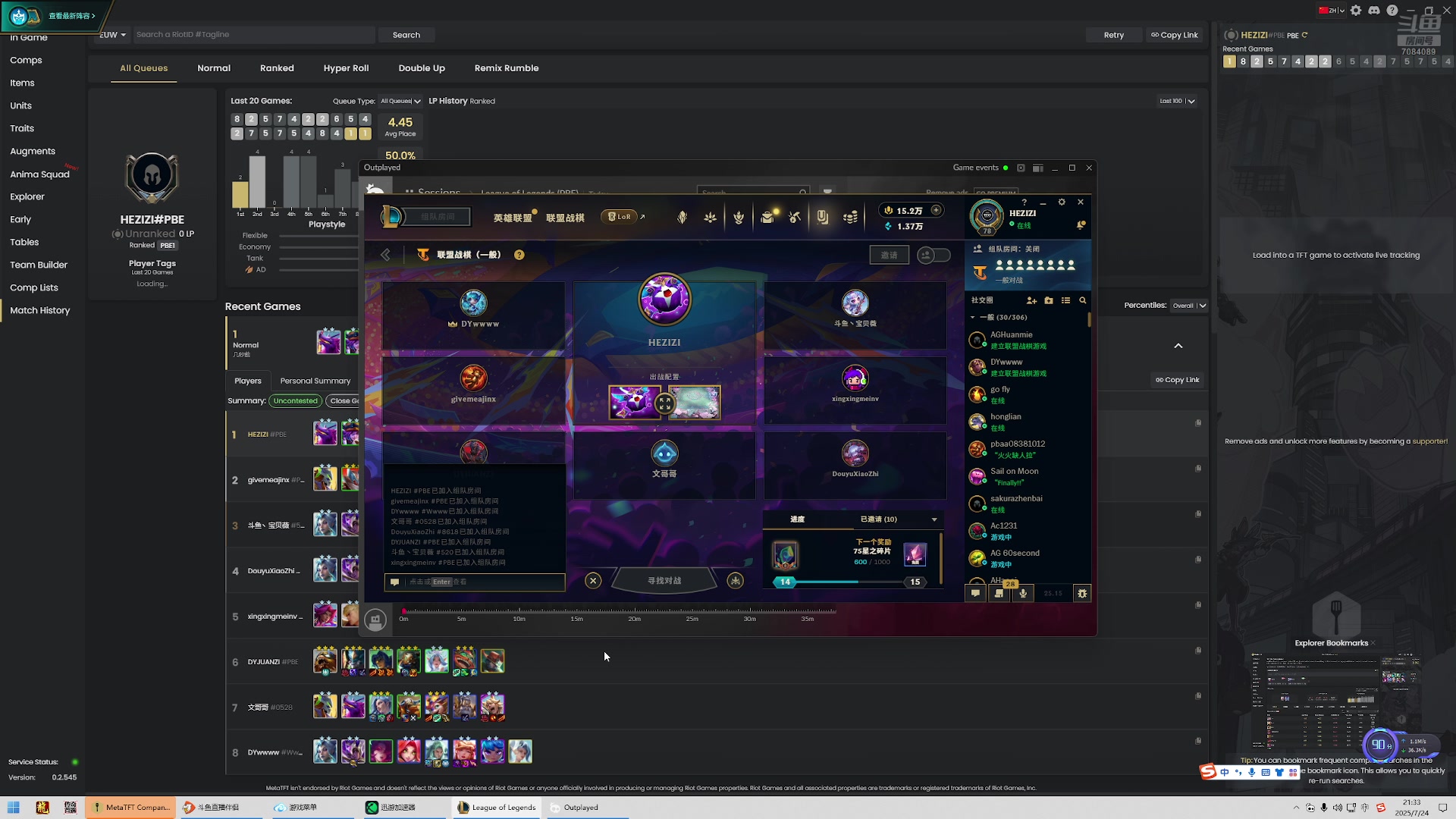Screen dimensions: 1456x819
Task: Toggle the Uncontested summary tag
Action: tap(295, 400)
